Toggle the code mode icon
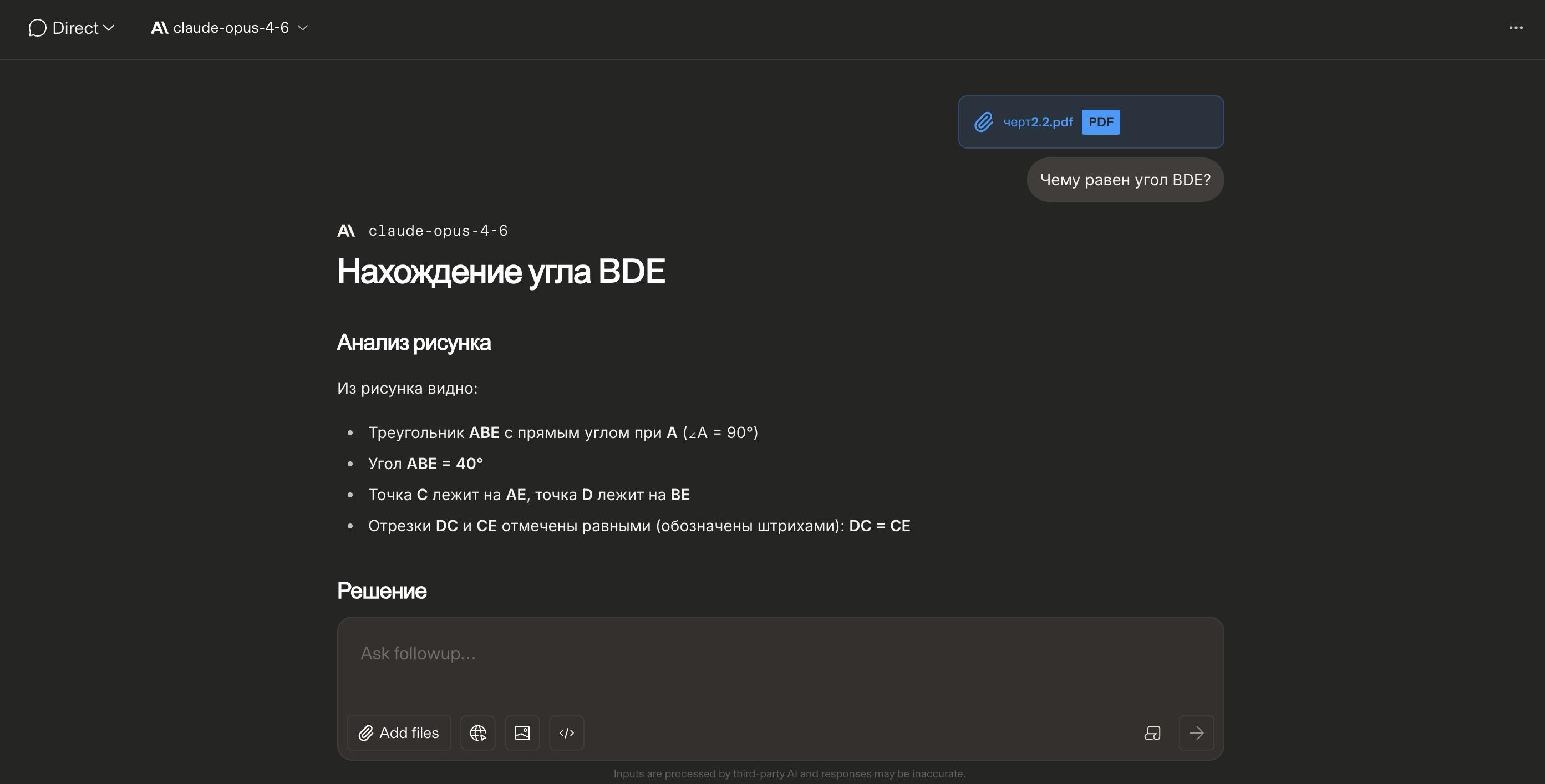This screenshot has height=784, width=1545. [566, 733]
